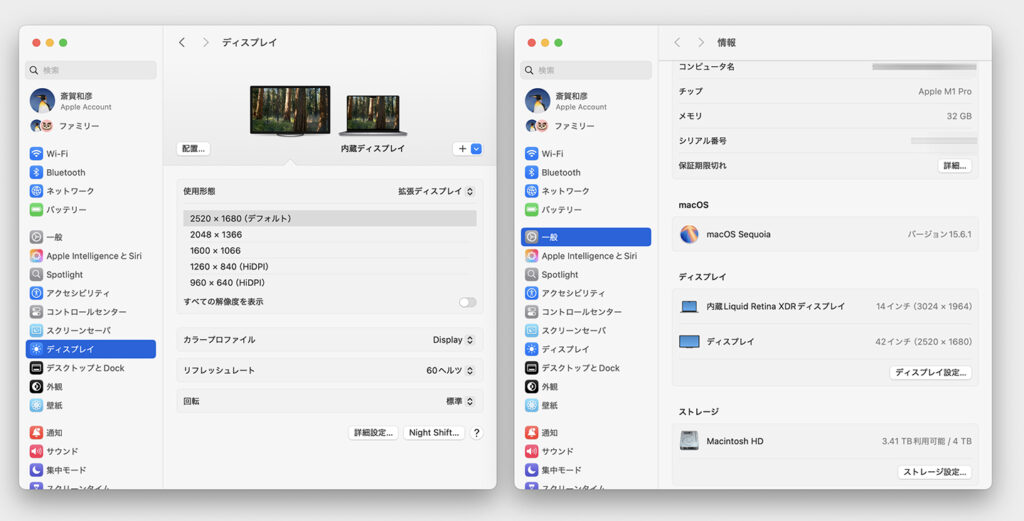
Task: Open ディスプレイ in right window sidebar
Action: [586, 349]
